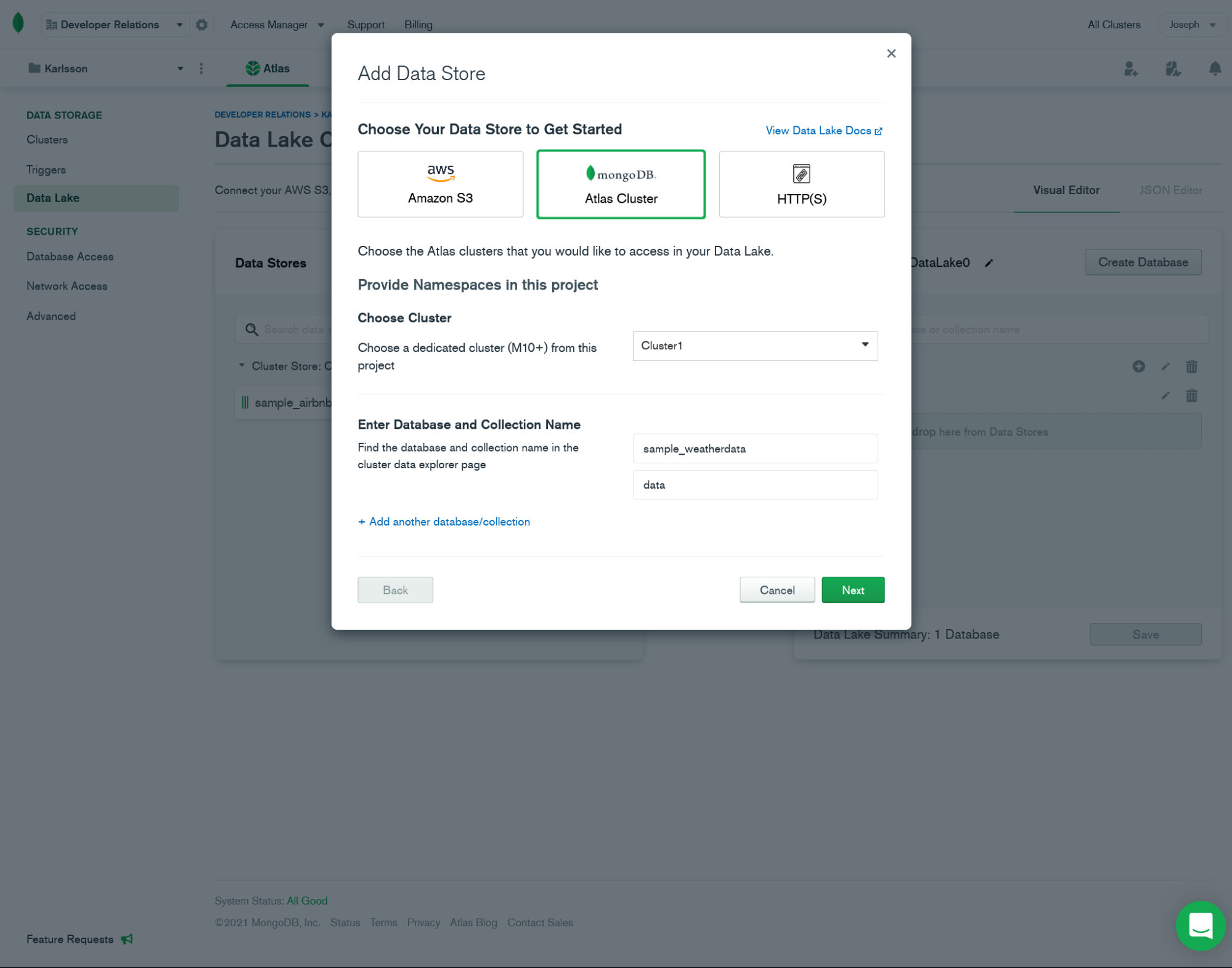
Task: Open Network Access page
Action: (67, 286)
